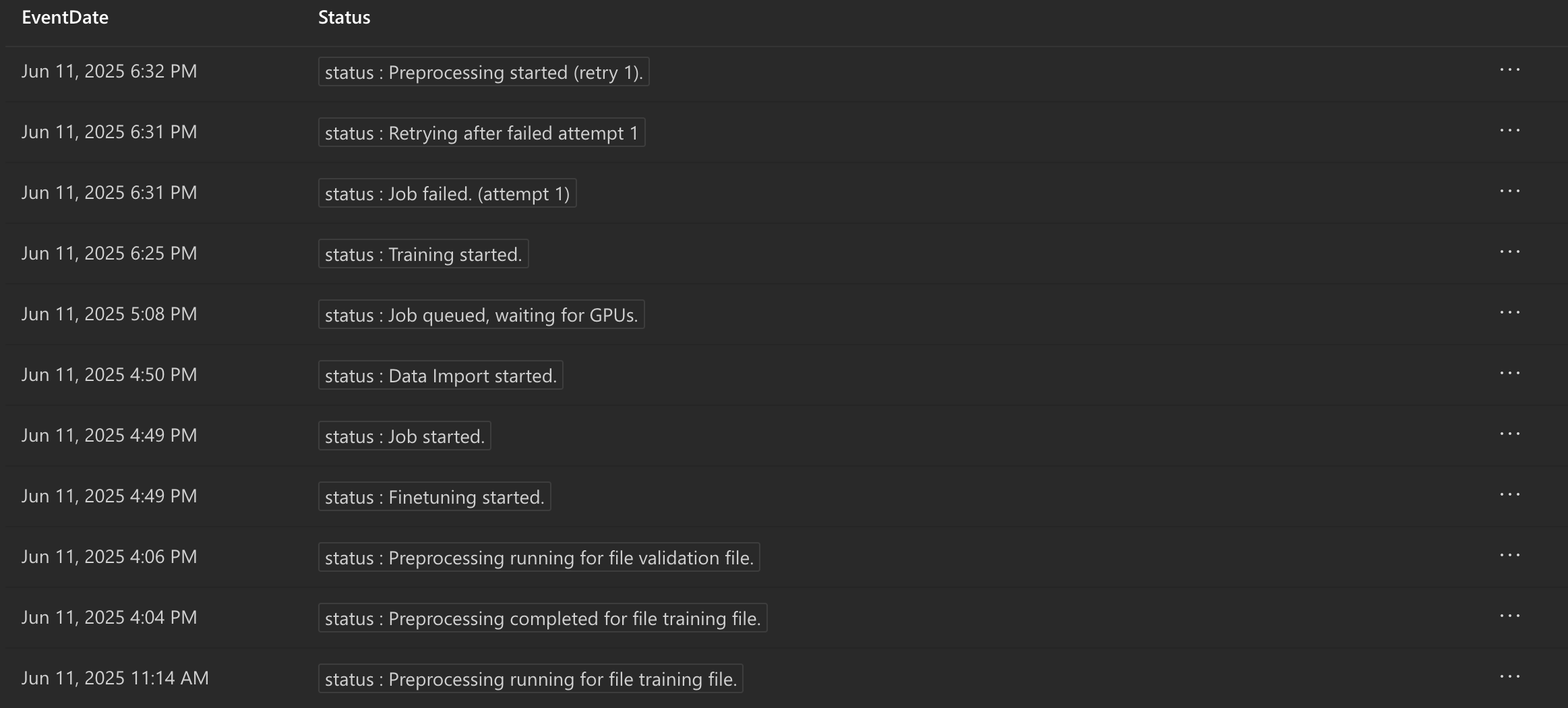Open ellipsis for Finetuning started row
Viewport: 1568px width, 708px height.
click(x=1510, y=495)
